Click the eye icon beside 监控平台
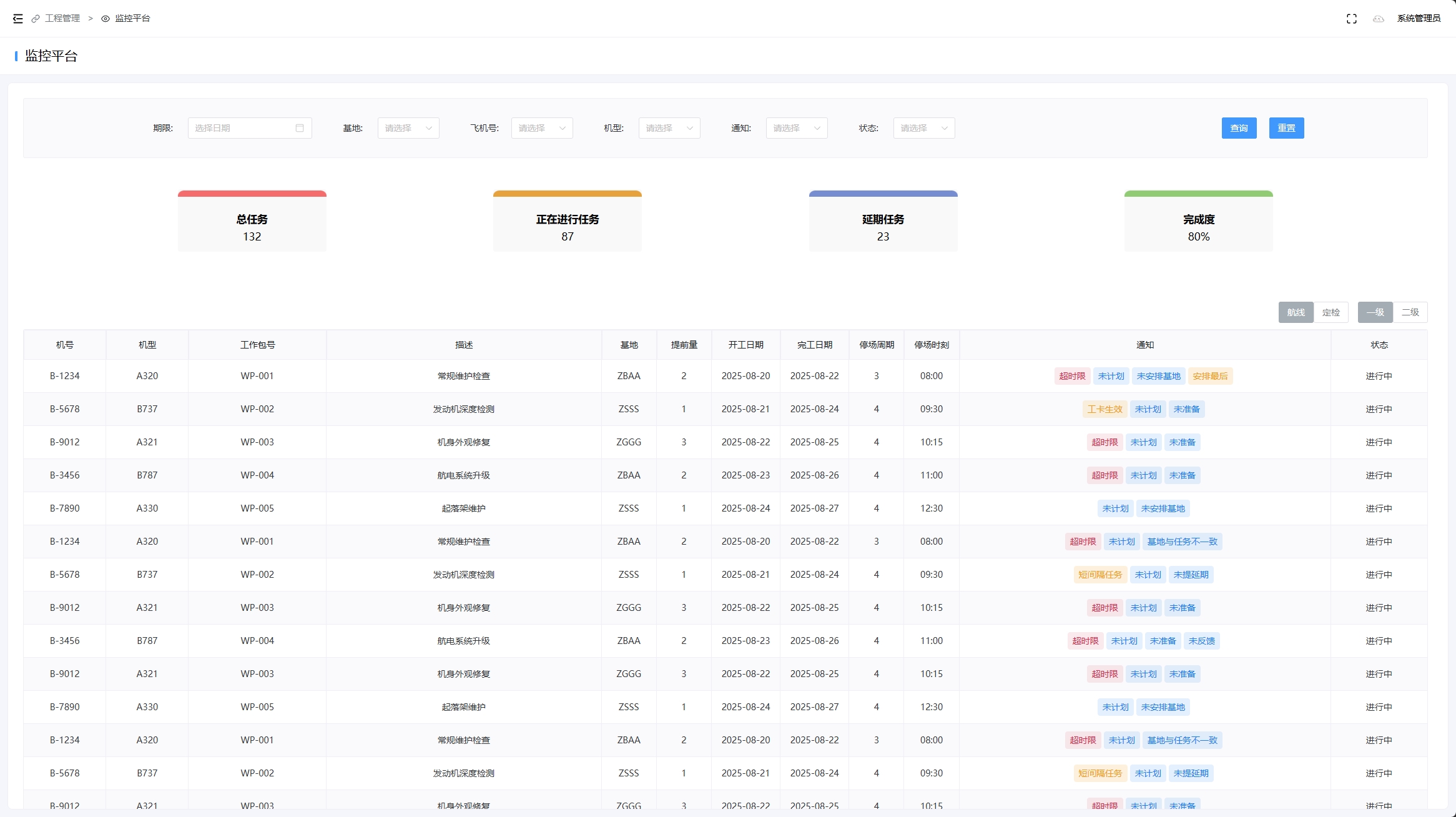This screenshot has height=817, width=1456. pyautogui.click(x=106, y=19)
